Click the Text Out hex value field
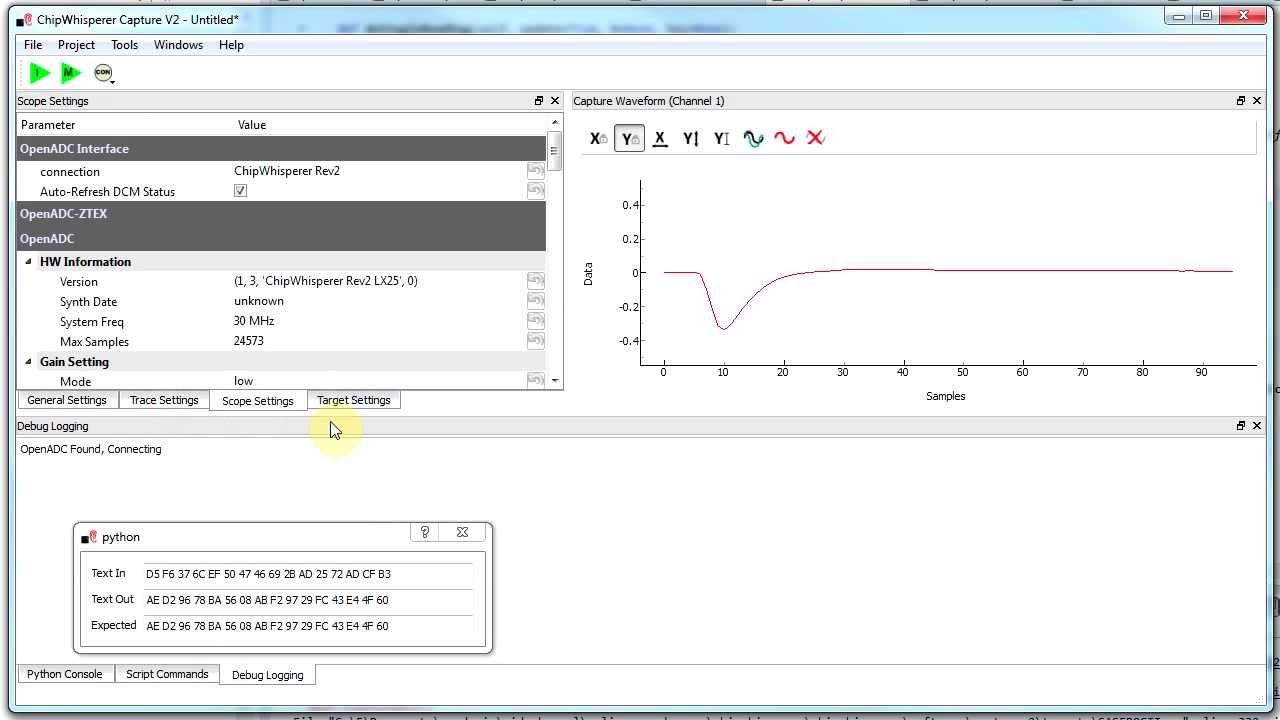 (x=308, y=600)
